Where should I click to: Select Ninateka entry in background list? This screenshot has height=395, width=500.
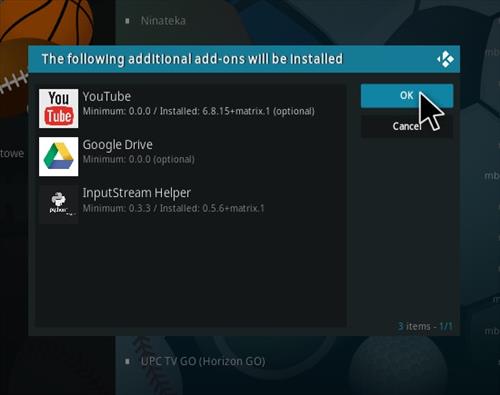point(163,21)
